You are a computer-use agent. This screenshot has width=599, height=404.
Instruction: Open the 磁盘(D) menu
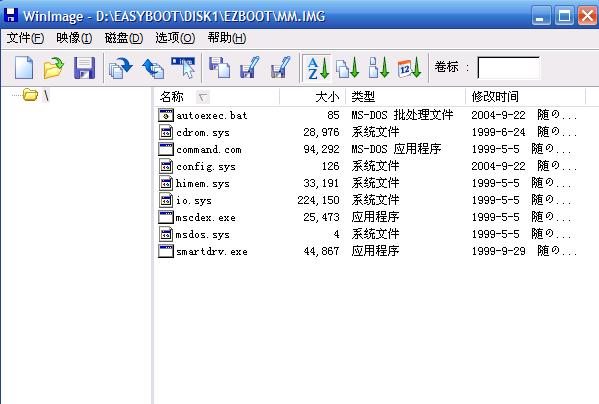(x=124, y=38)
